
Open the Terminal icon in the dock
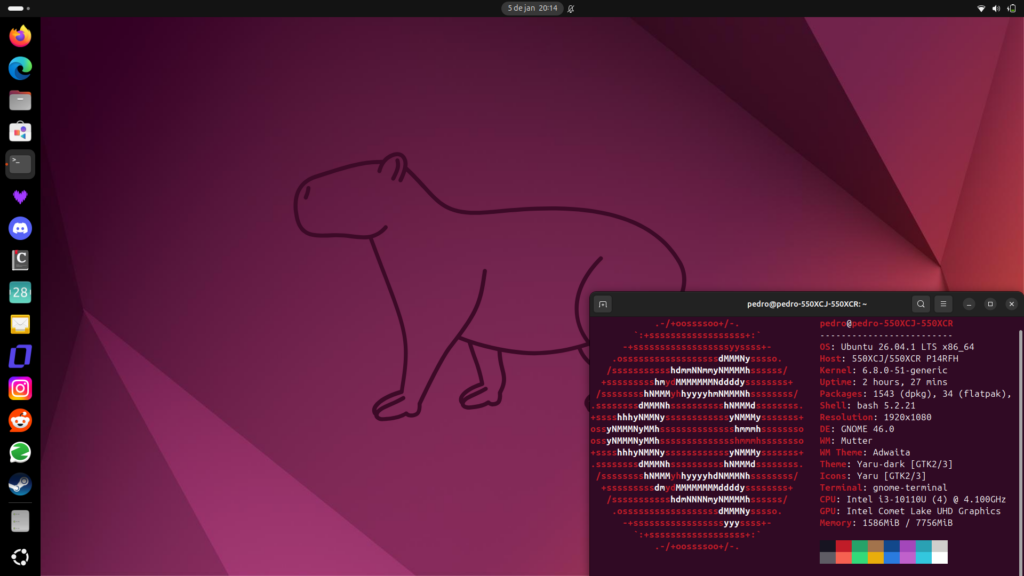point(20,164)
